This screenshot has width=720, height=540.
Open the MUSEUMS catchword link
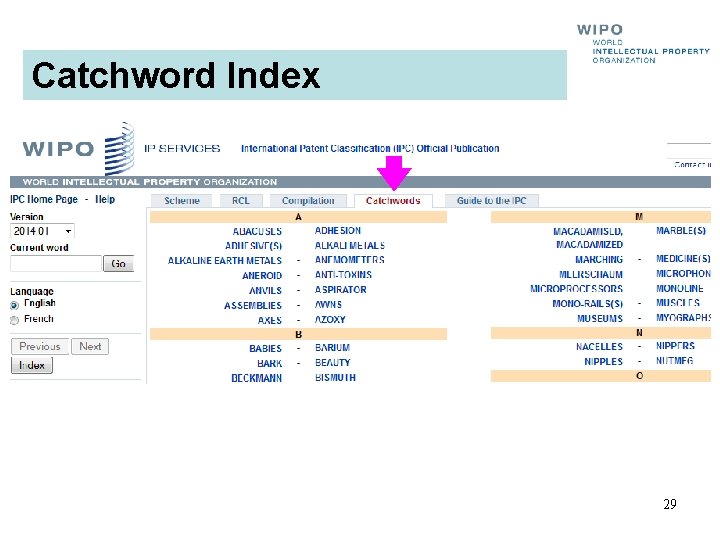600,319
